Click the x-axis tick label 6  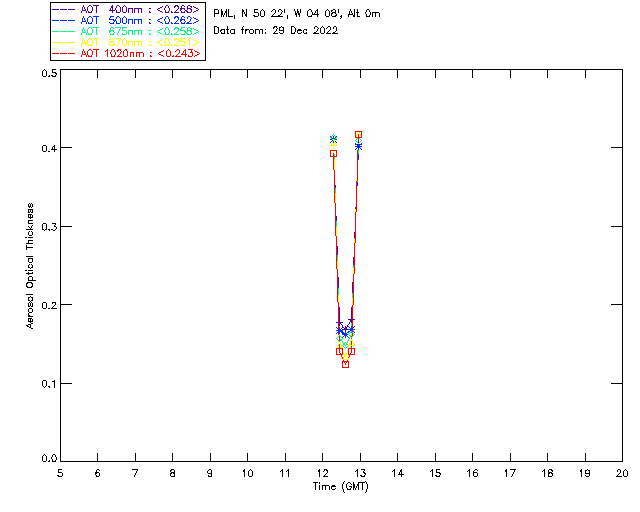(x=98, y=473)
